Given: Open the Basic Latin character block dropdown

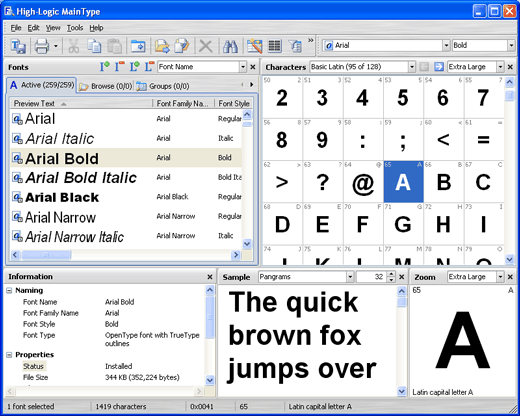Looking at the screenshot, I should pyautogui.click(x=412, y=67).
